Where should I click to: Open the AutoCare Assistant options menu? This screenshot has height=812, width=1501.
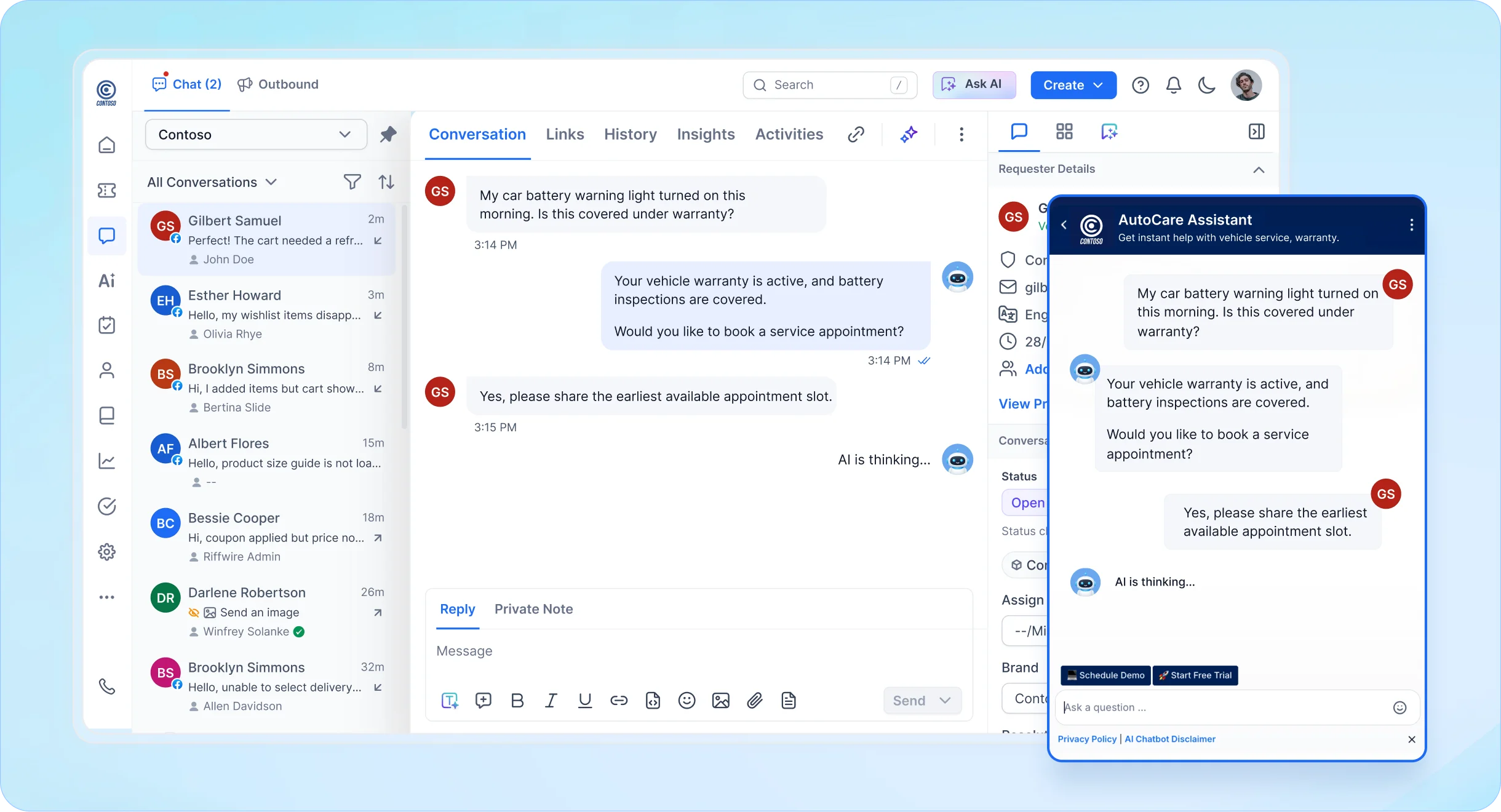coord(1411,225)
